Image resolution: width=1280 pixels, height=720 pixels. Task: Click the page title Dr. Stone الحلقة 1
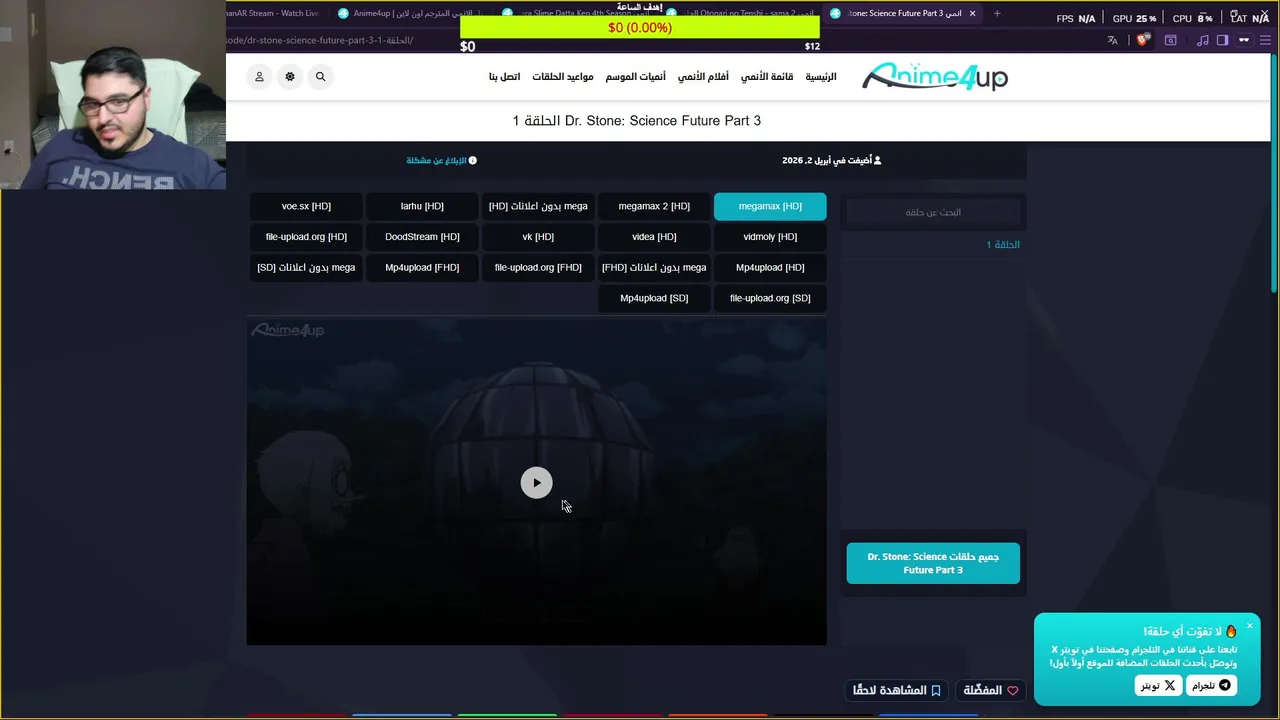637,121
